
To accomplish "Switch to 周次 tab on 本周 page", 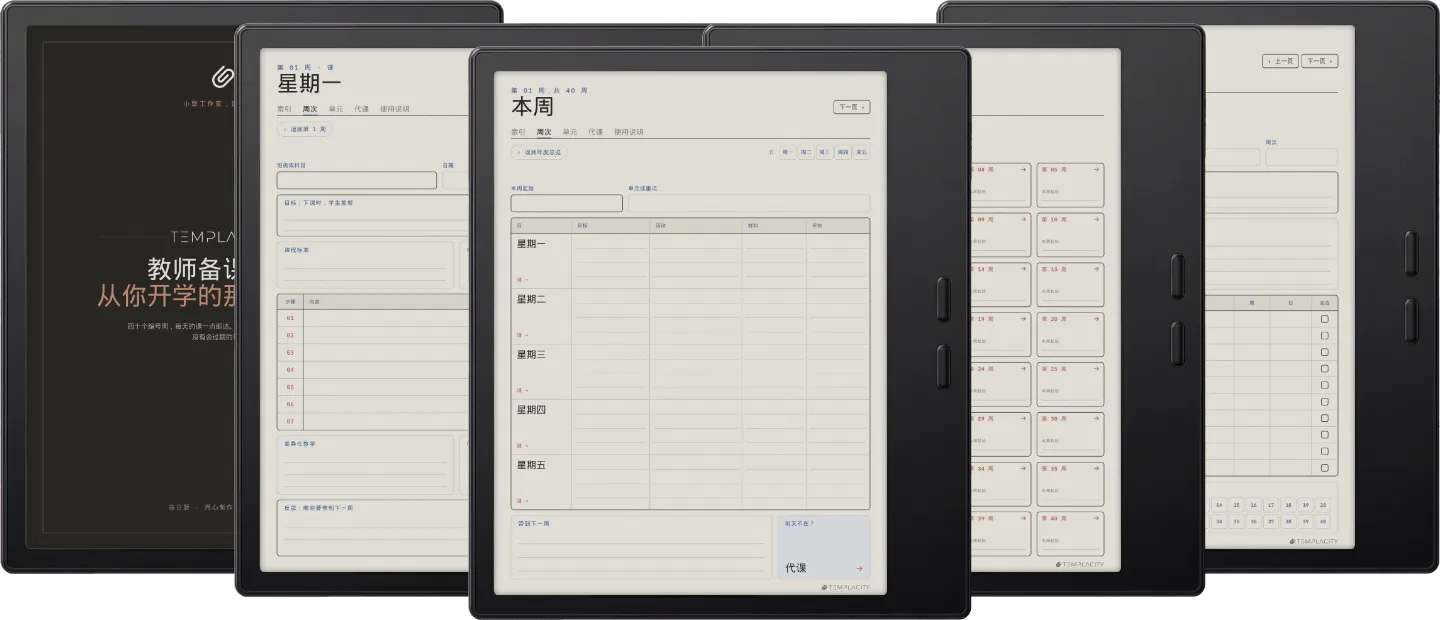I will [x=544, y=132].
